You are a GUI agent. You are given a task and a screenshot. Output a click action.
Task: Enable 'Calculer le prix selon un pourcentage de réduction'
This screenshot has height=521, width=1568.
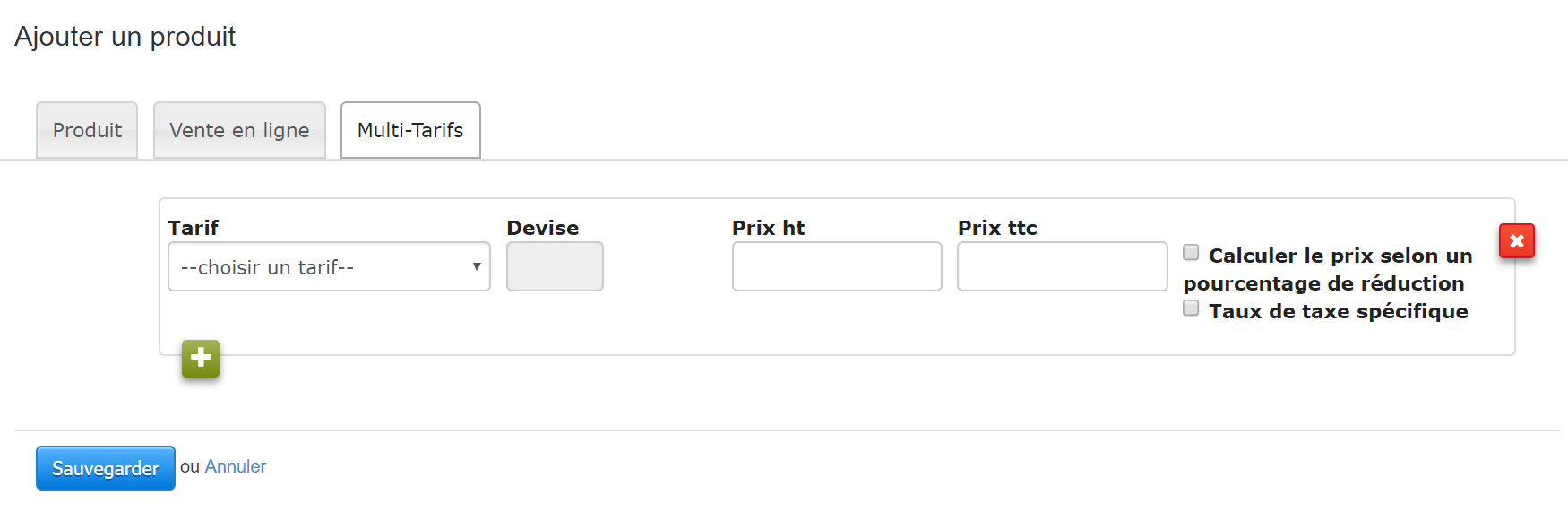pyautogui.click(x=1191, y=252)
